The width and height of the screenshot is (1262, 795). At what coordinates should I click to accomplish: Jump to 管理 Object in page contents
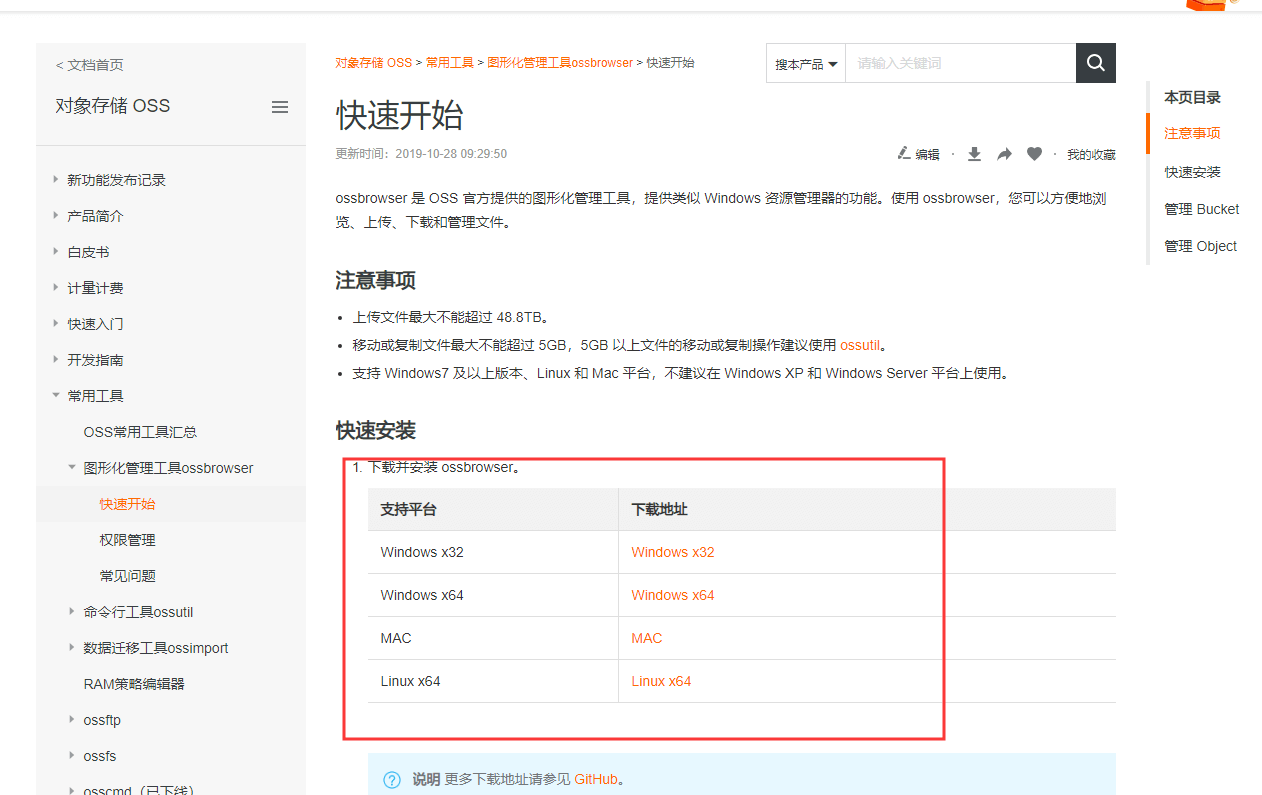[x=1200, y=246]
